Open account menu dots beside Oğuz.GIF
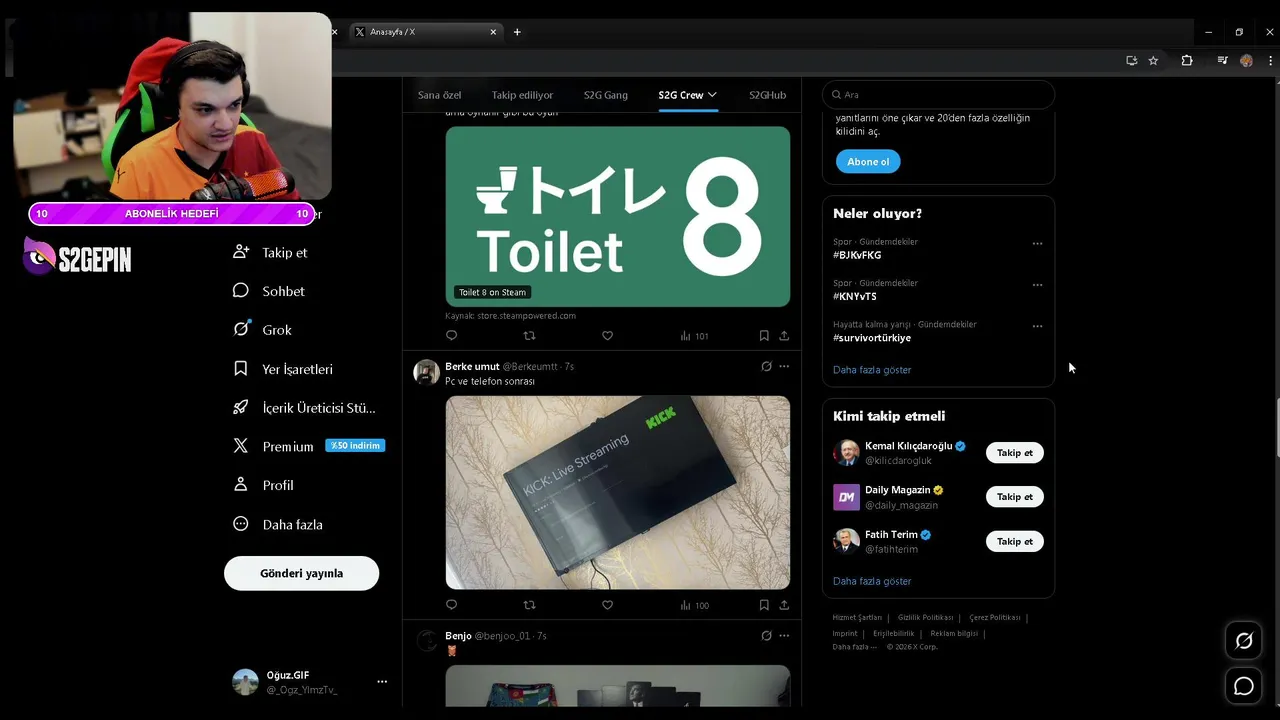1280x720 pixels. tap(381, 681)
